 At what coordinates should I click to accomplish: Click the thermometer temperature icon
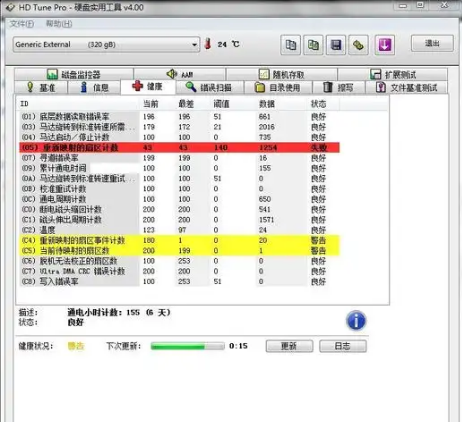pyautogui.click(x=208, y=44)
